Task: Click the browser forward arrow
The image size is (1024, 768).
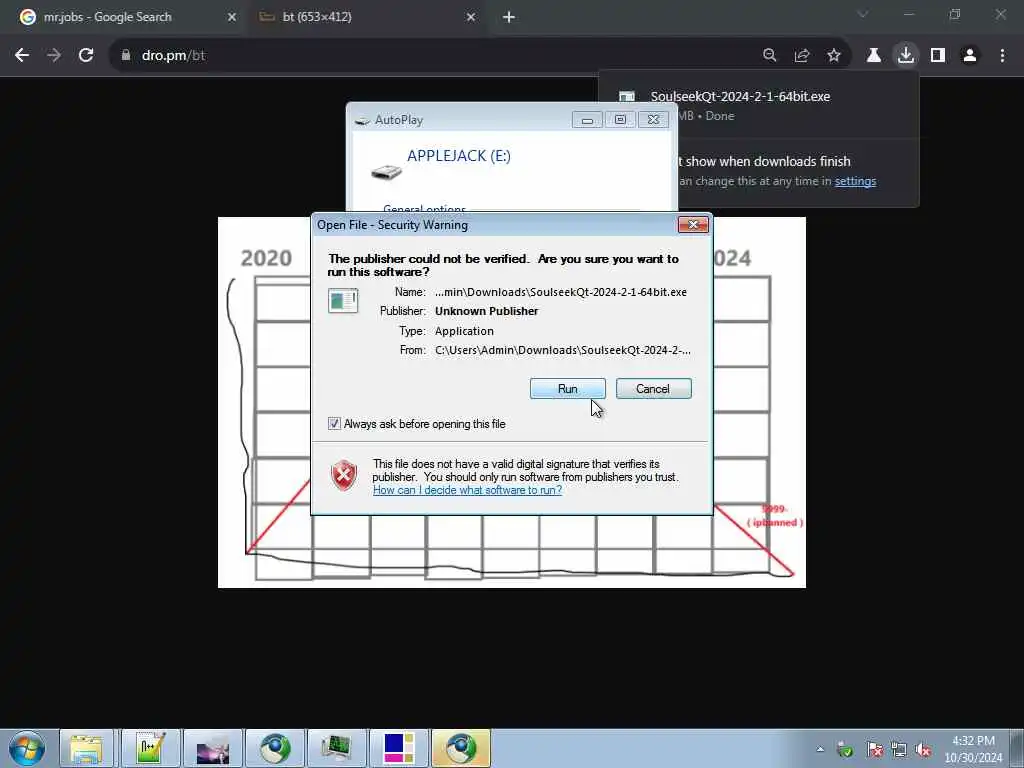Action: (54, 56)
